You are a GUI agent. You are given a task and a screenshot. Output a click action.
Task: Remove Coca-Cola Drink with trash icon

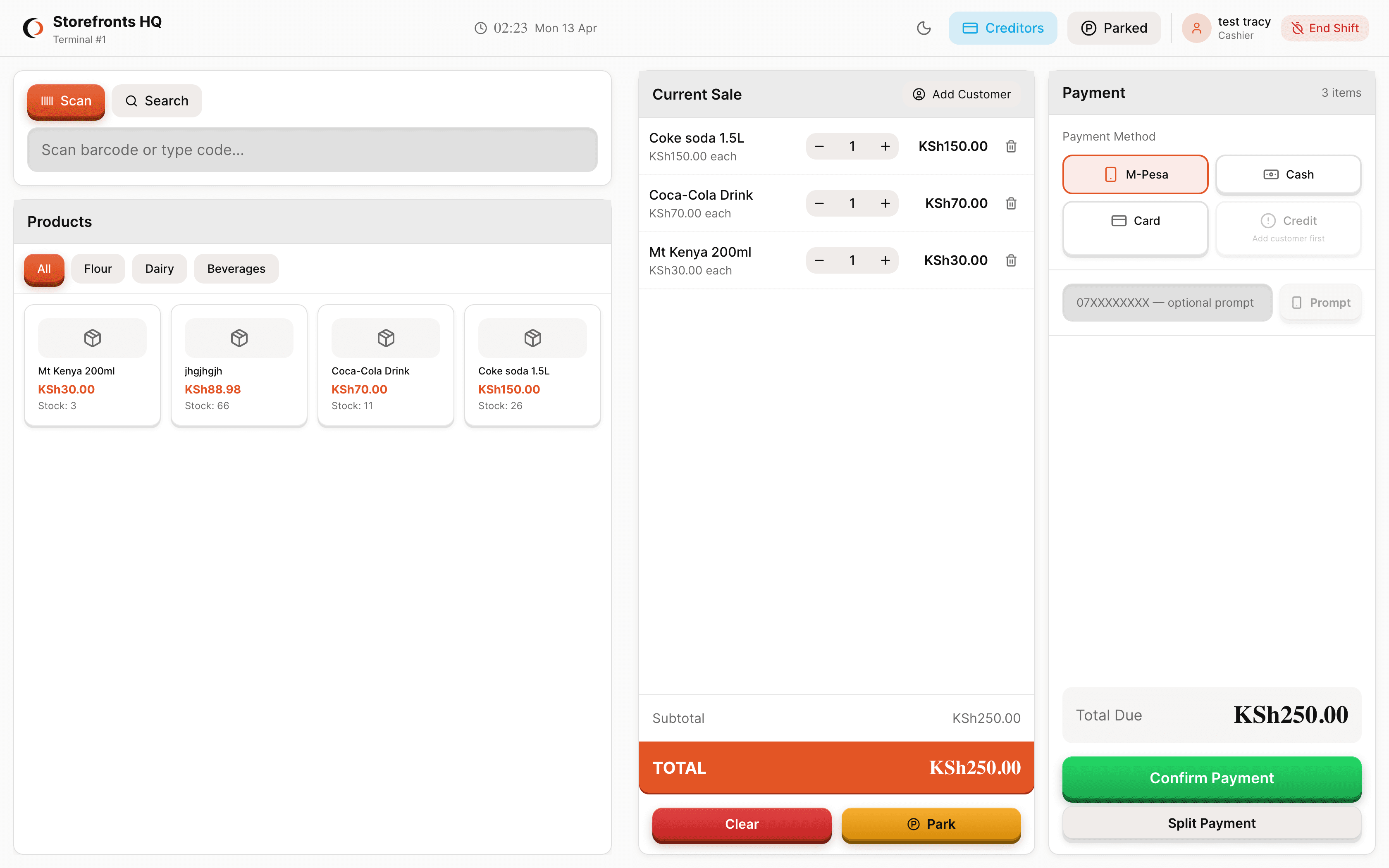[1011, 203]
